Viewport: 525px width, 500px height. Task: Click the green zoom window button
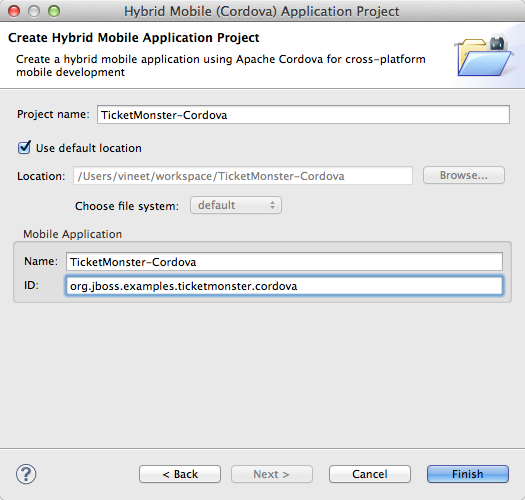(54, 11)
